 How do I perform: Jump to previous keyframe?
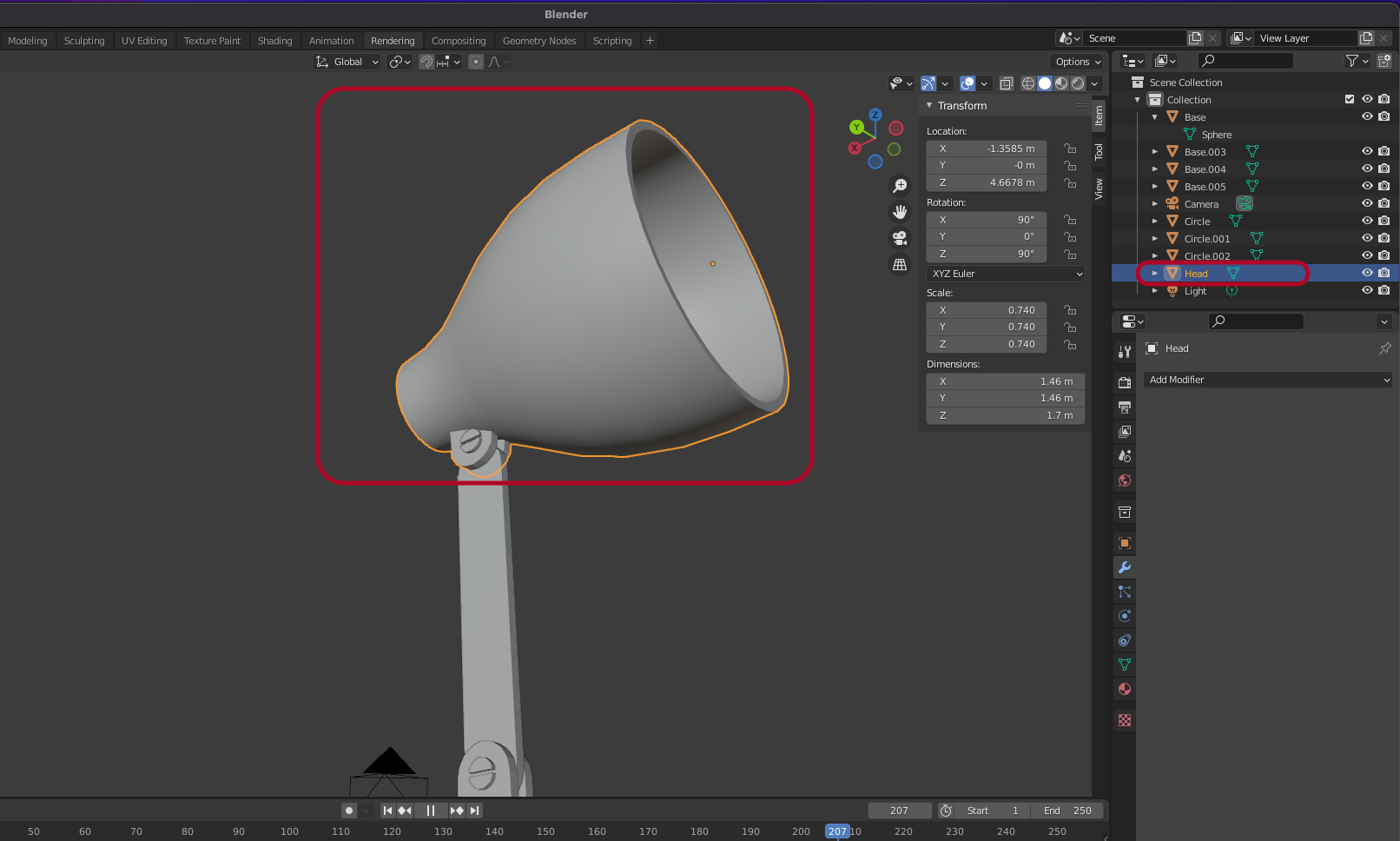tap(405, 811)
